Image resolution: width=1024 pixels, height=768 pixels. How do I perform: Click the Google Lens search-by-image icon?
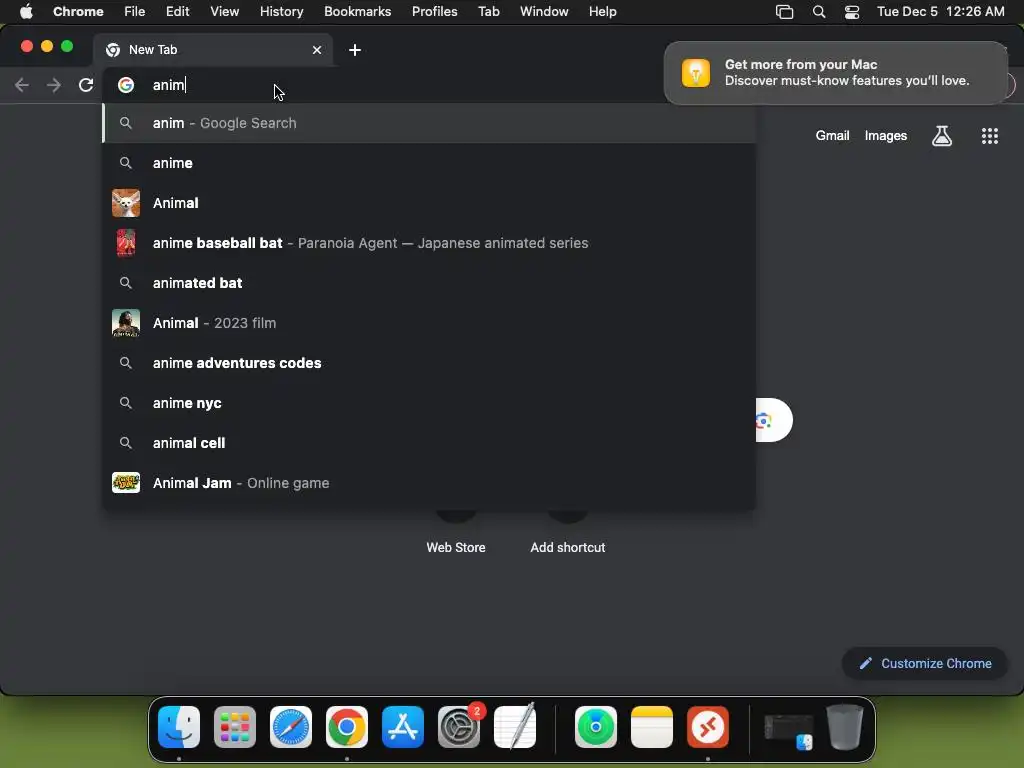click(x=765, y=421)
